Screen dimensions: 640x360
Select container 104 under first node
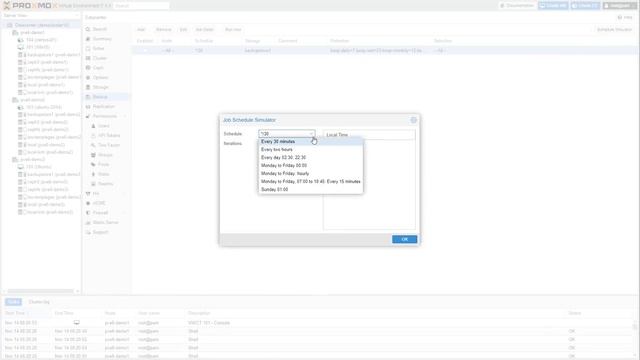click(37, 40)
